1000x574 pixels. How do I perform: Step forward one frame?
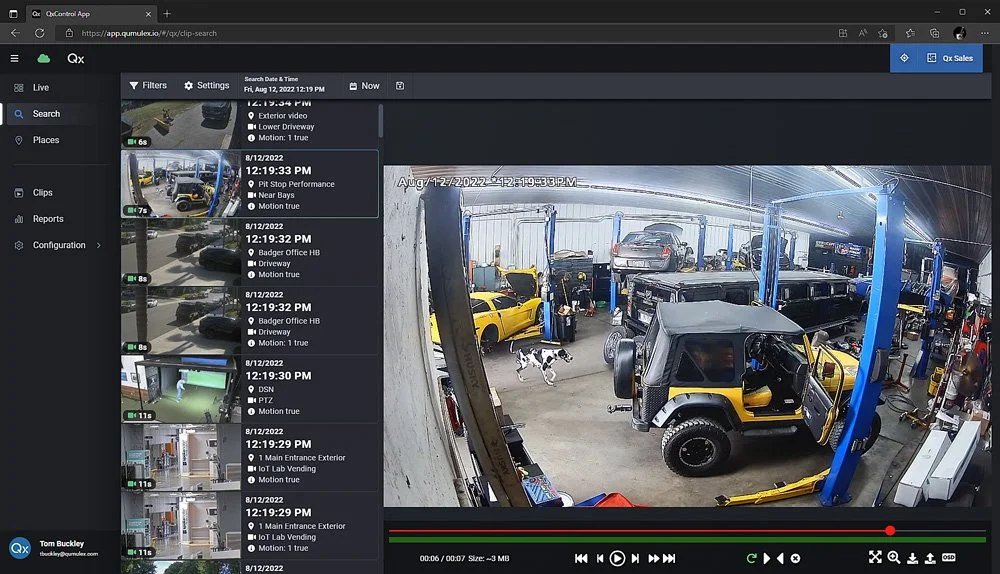635,558
